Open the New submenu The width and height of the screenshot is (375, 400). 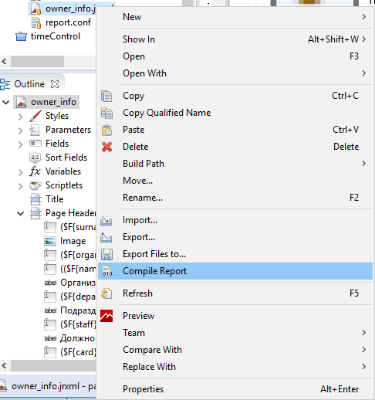235,17
